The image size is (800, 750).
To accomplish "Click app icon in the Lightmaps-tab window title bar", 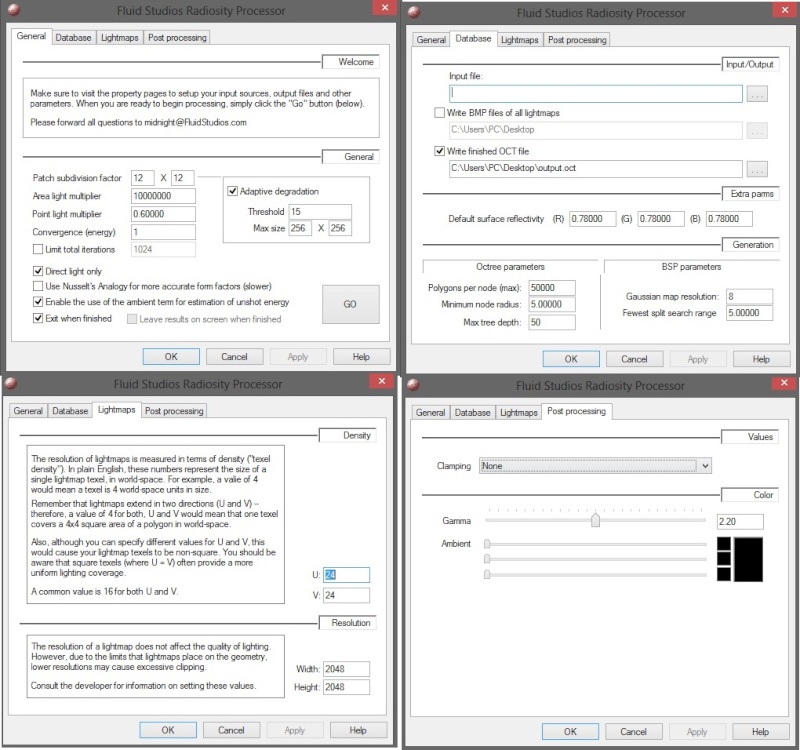I will [x=11, y=383].
